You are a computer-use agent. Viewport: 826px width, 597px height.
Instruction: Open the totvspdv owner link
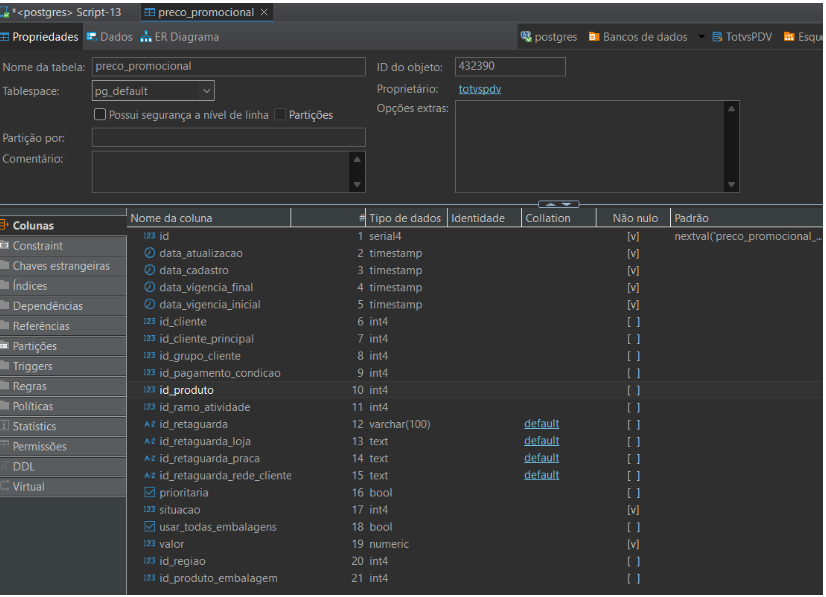(479, 89)
